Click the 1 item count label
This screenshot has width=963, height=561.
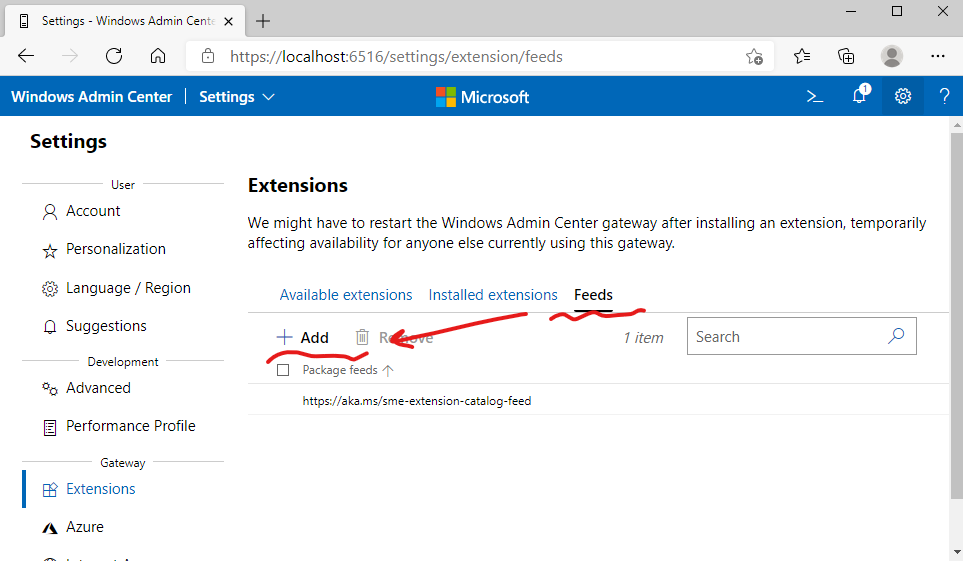[x=643, y=338]
